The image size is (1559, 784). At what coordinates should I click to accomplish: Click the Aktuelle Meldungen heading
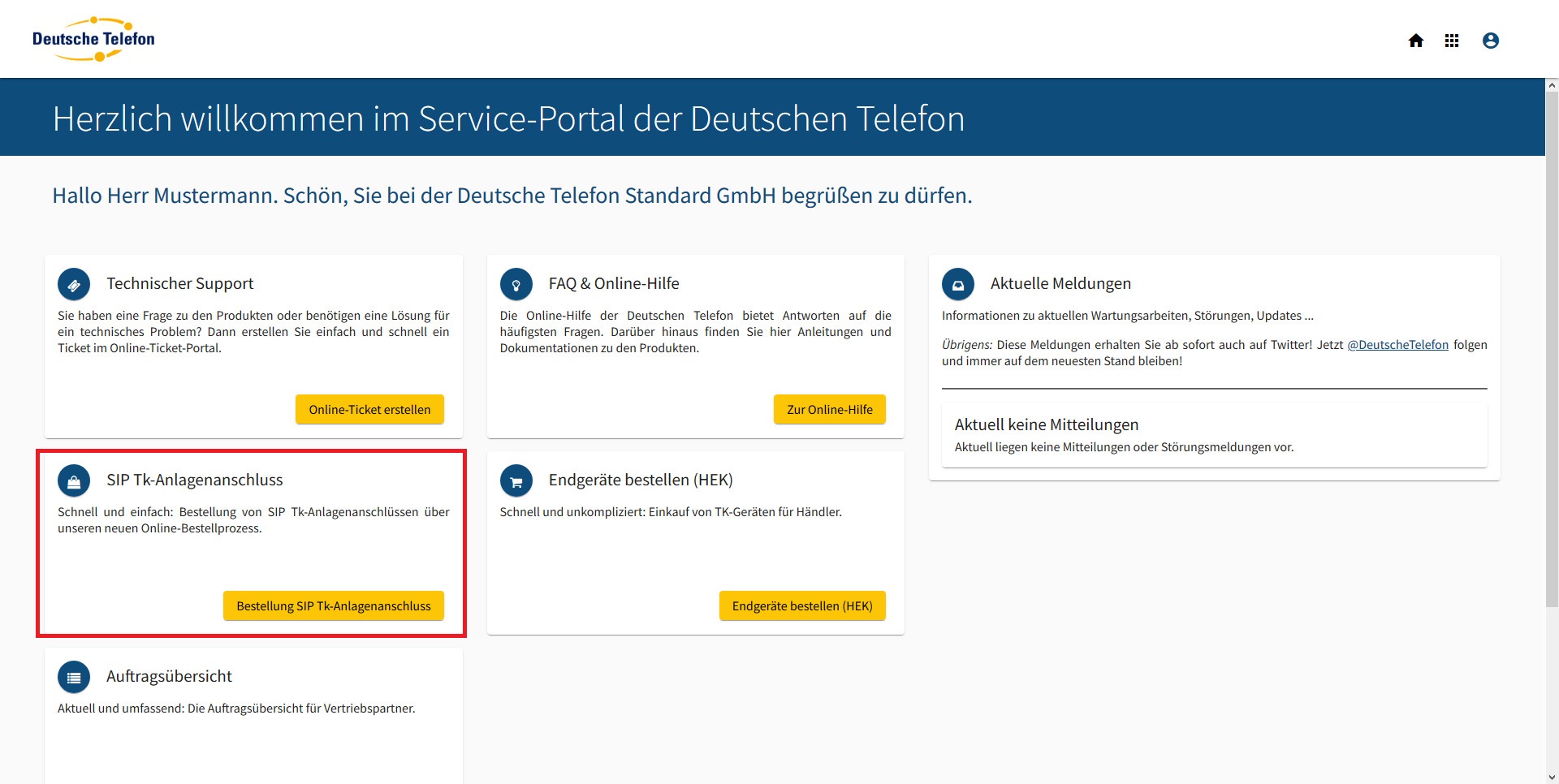[1060, 283]
